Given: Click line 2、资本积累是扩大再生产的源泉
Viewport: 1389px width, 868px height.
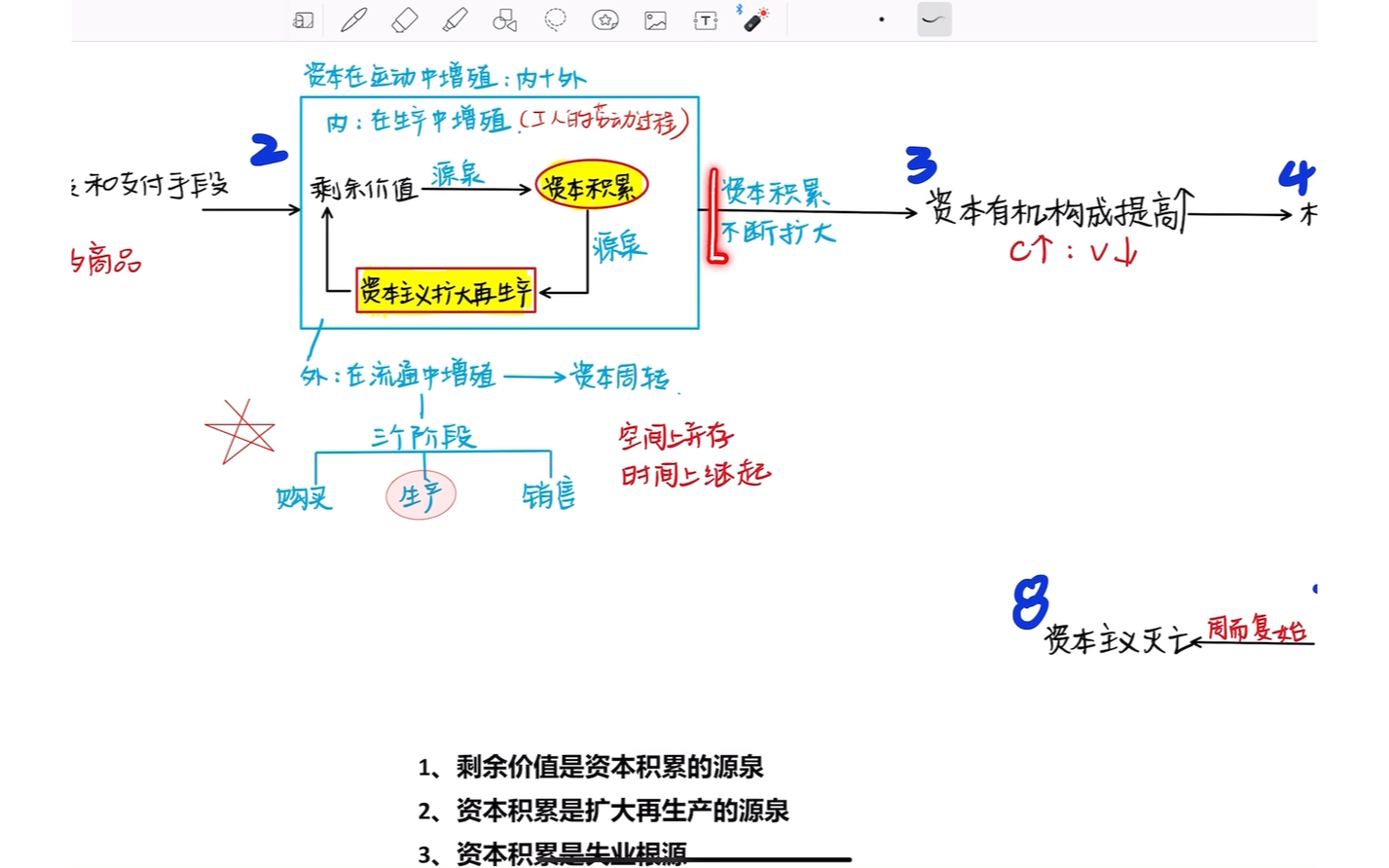Looking at the screenshot, I should pyautogui.click(x=603, y=811).
